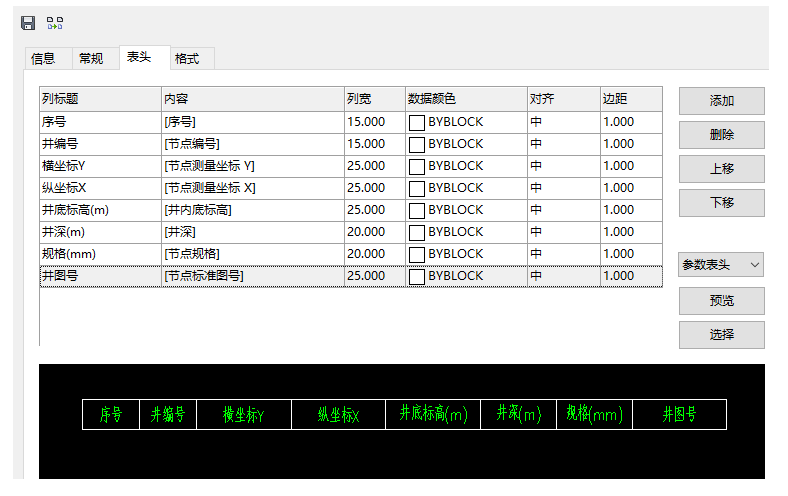Switch to the 信息 tab
The height and width of the screenshot is (496, 788).
(43, 59)
